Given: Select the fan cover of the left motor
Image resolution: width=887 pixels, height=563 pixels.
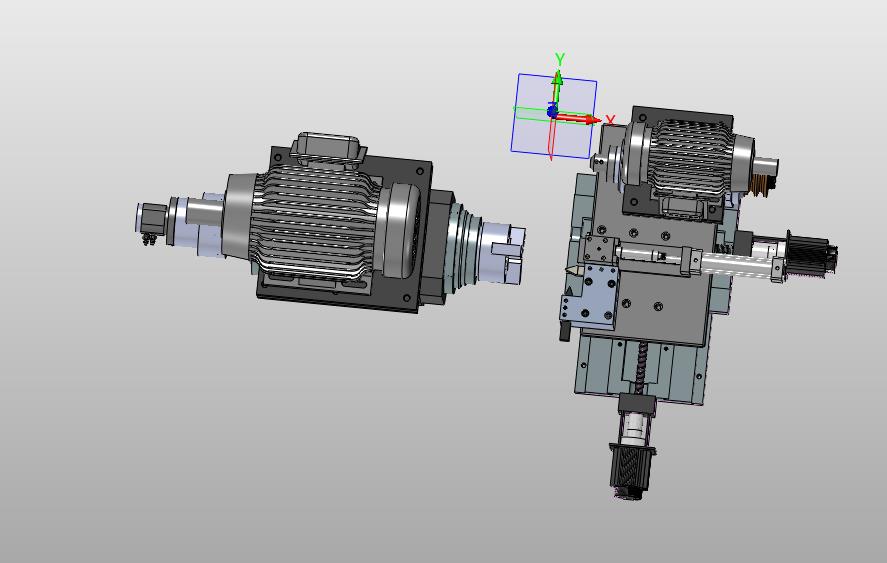Looking at the screenshot, I should (x=403, y=230).
